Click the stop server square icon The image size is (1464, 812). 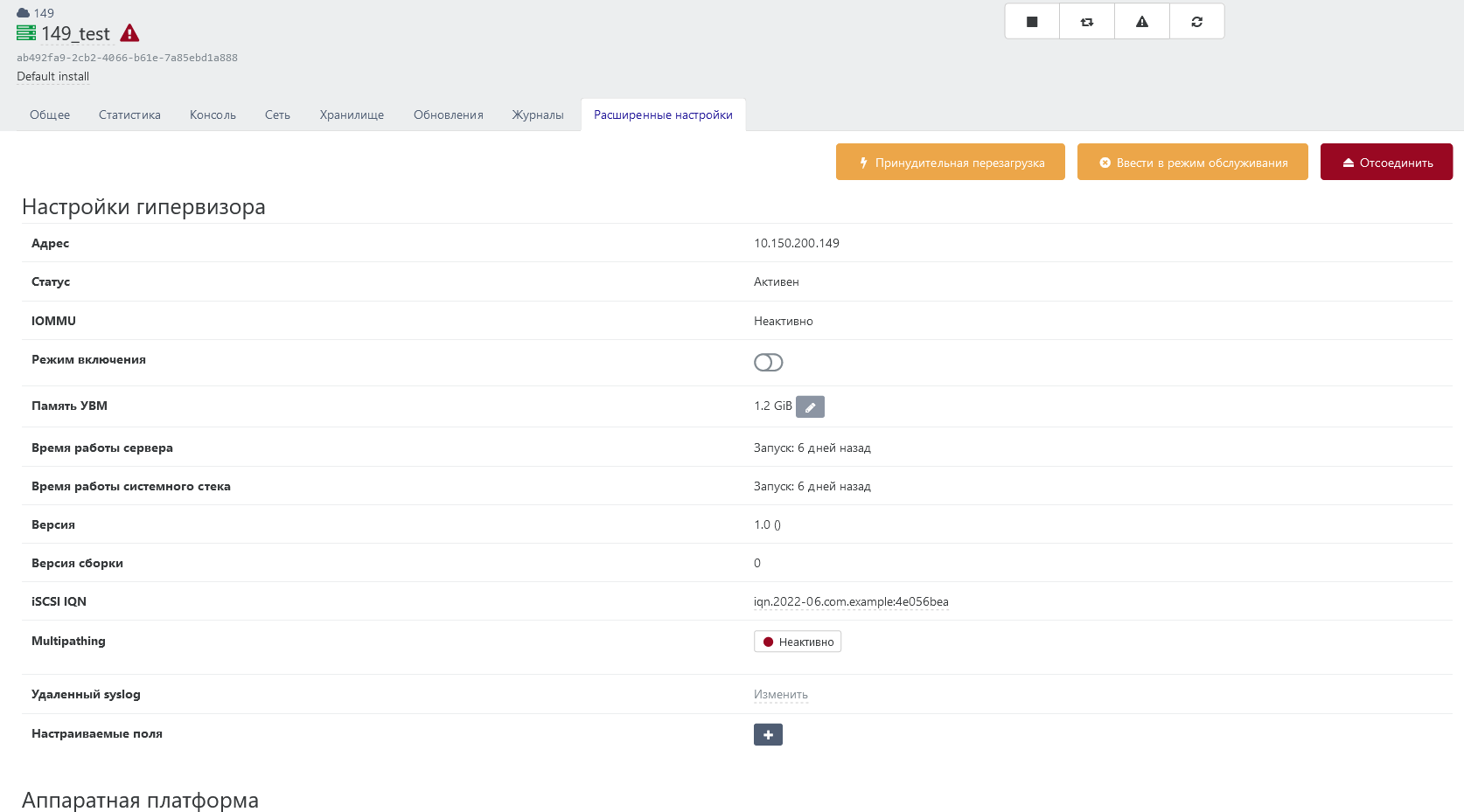coord(1032,22)
